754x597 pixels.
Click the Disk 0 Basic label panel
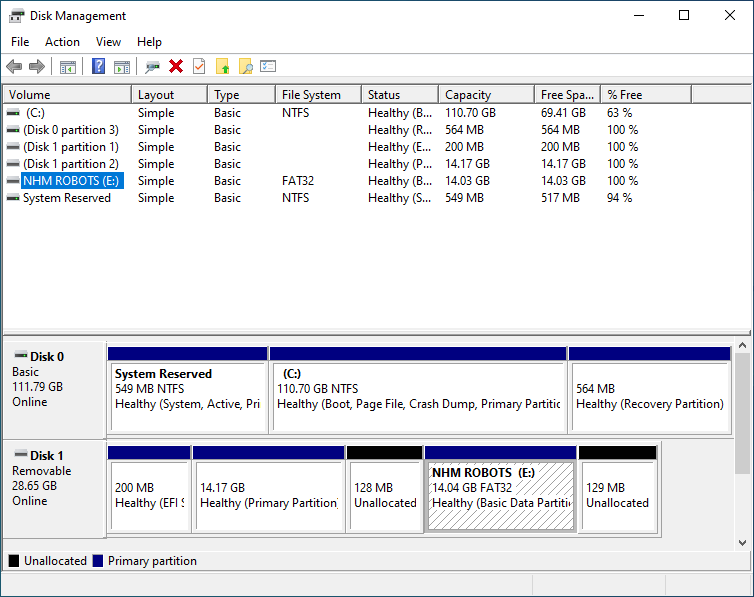click(54, 390)
